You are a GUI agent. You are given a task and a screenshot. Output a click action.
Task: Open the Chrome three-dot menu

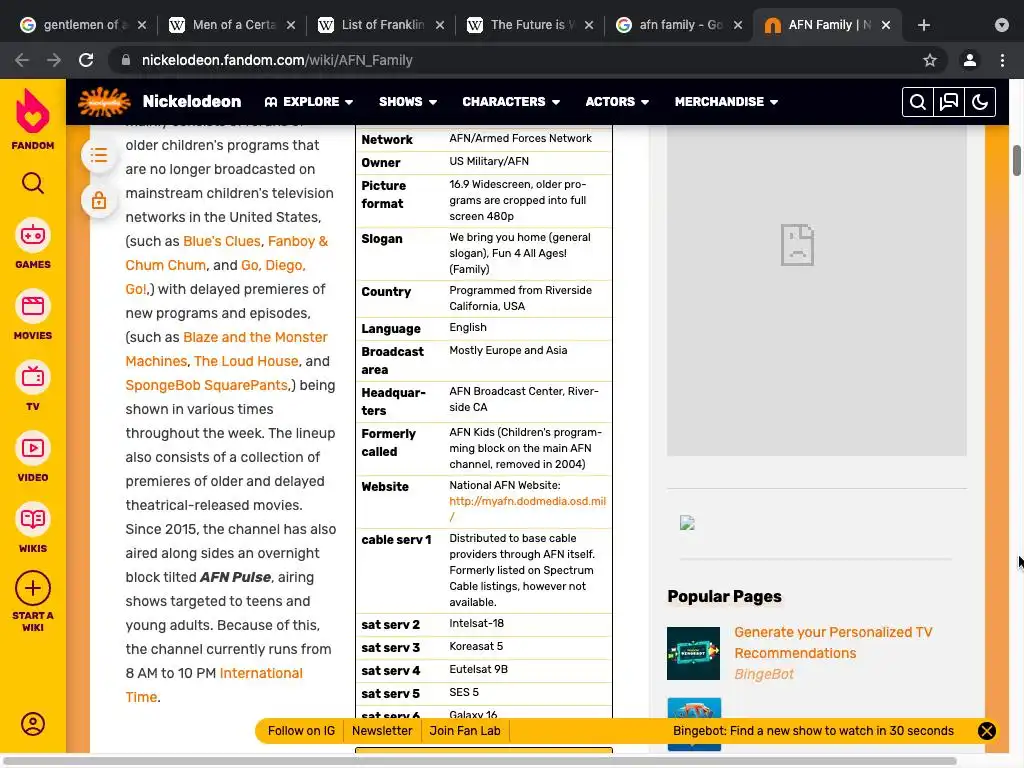pos(1002,60)
